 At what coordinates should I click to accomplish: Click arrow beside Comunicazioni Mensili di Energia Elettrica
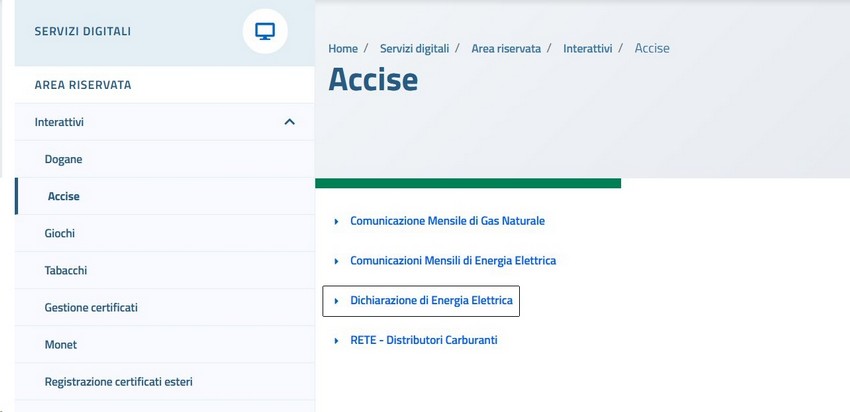336,261
